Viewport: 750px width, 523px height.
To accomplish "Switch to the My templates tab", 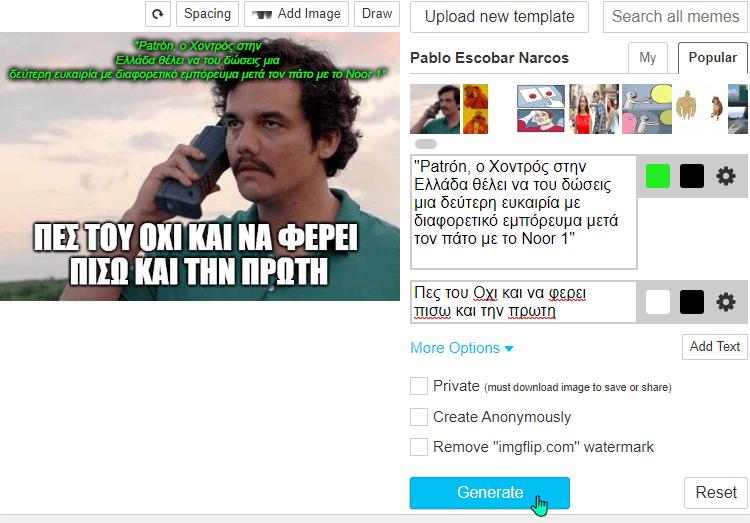I will coord(648,58).
